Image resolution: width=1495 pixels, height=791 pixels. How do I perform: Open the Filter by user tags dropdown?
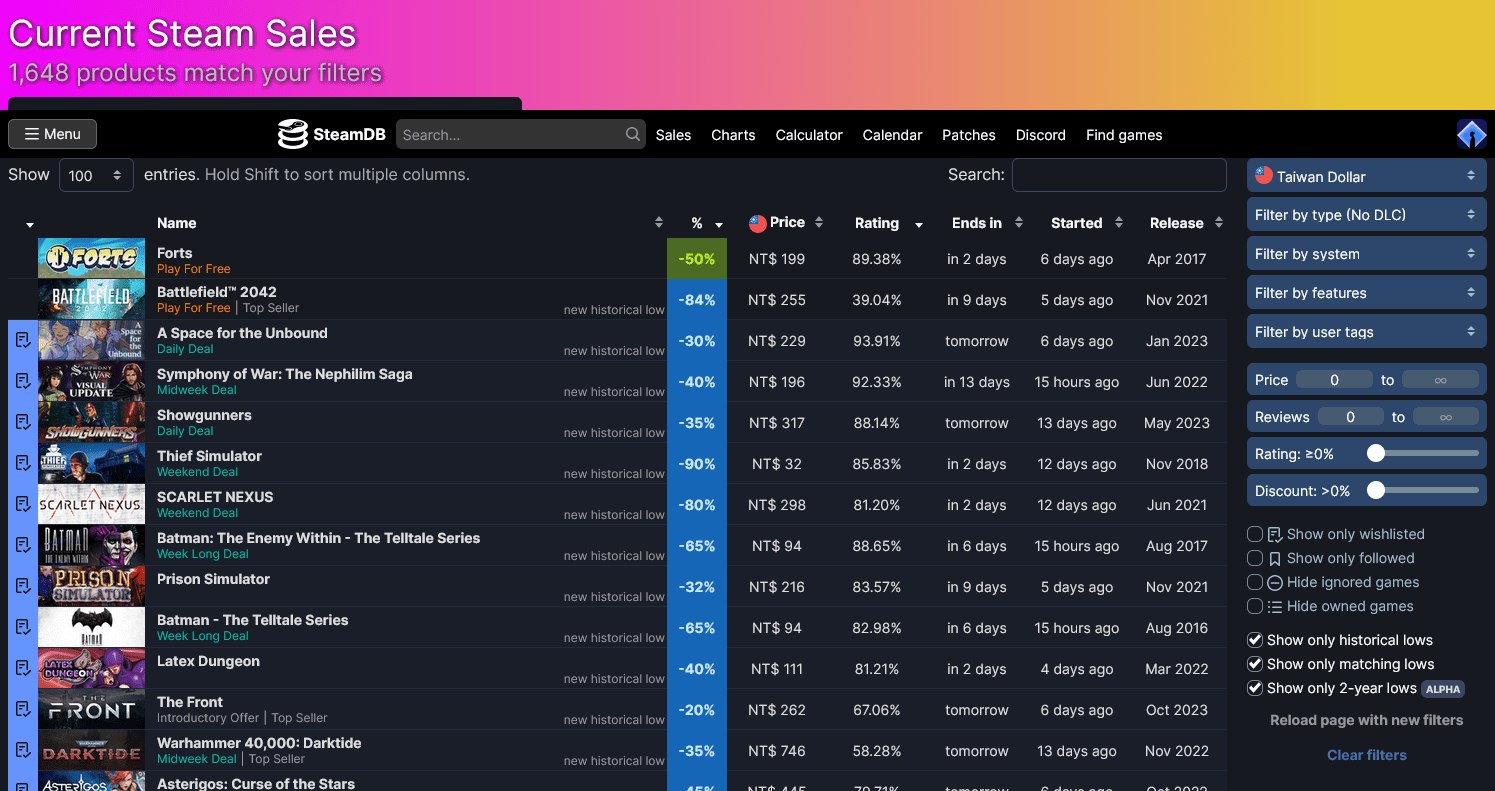[1366, 331]
